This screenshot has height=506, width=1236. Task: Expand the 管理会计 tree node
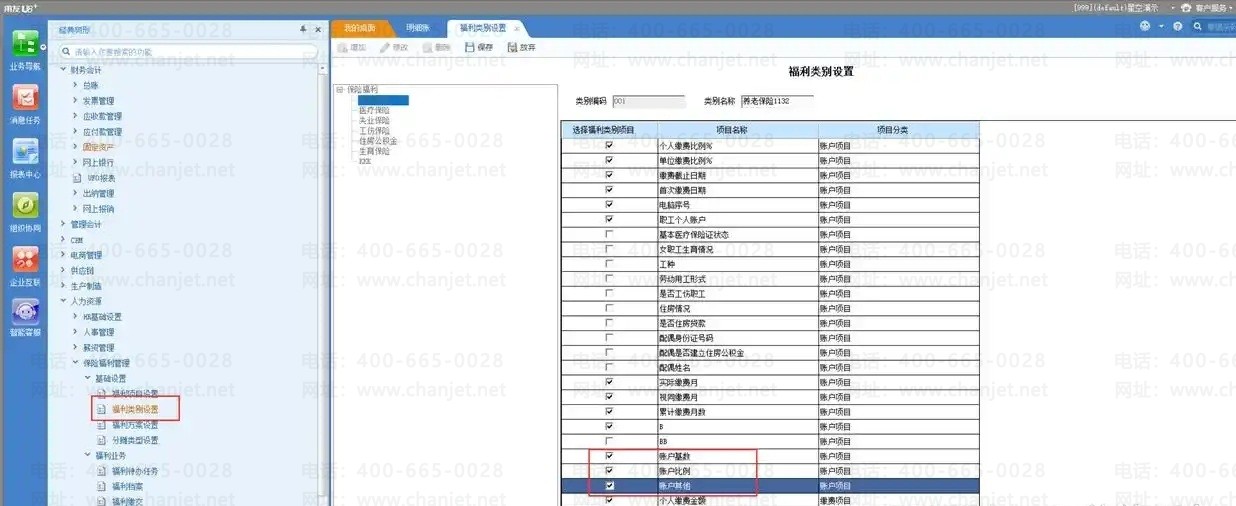tap(63, 225)
